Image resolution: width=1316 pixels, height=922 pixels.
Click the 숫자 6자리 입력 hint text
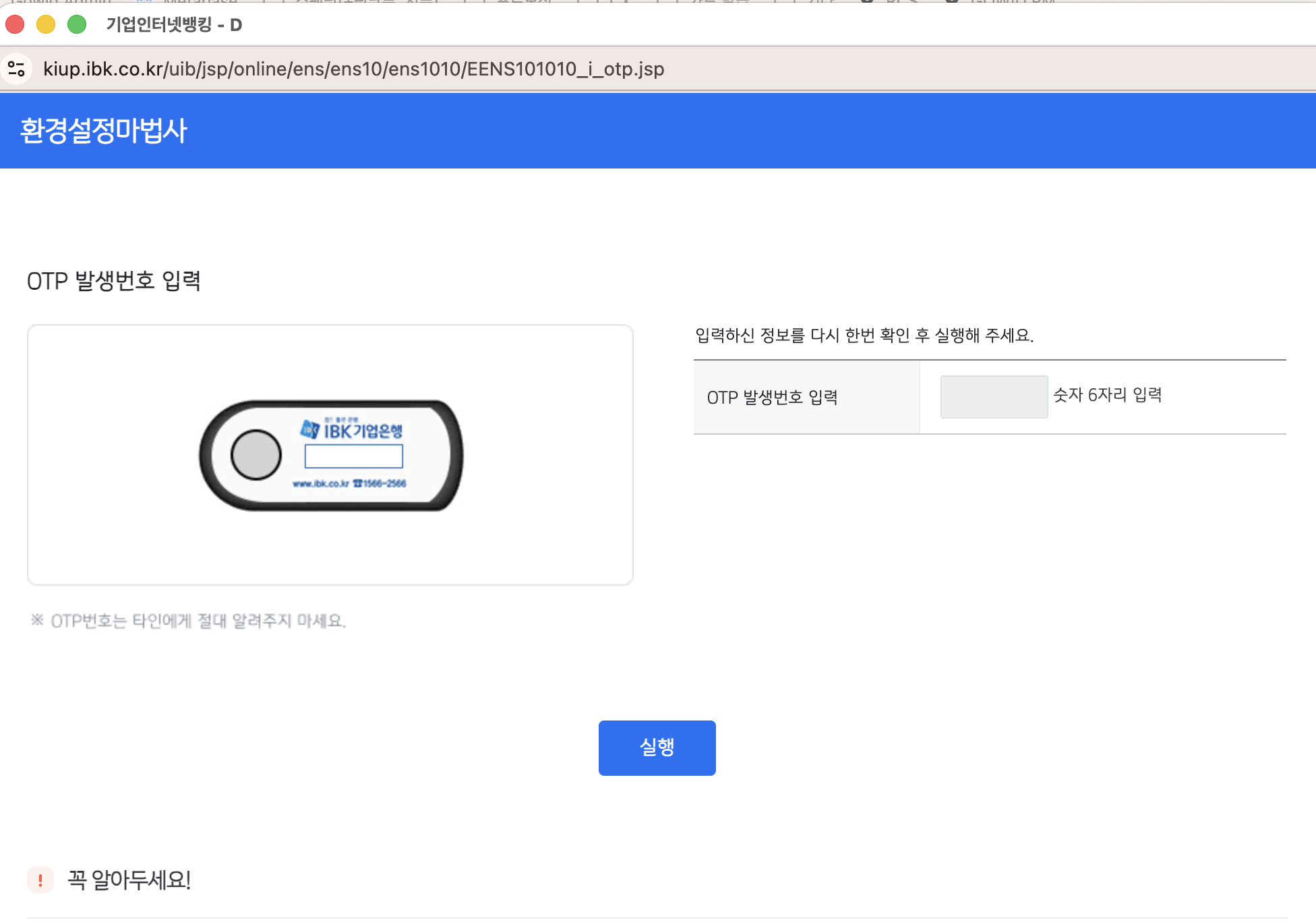1107,395
